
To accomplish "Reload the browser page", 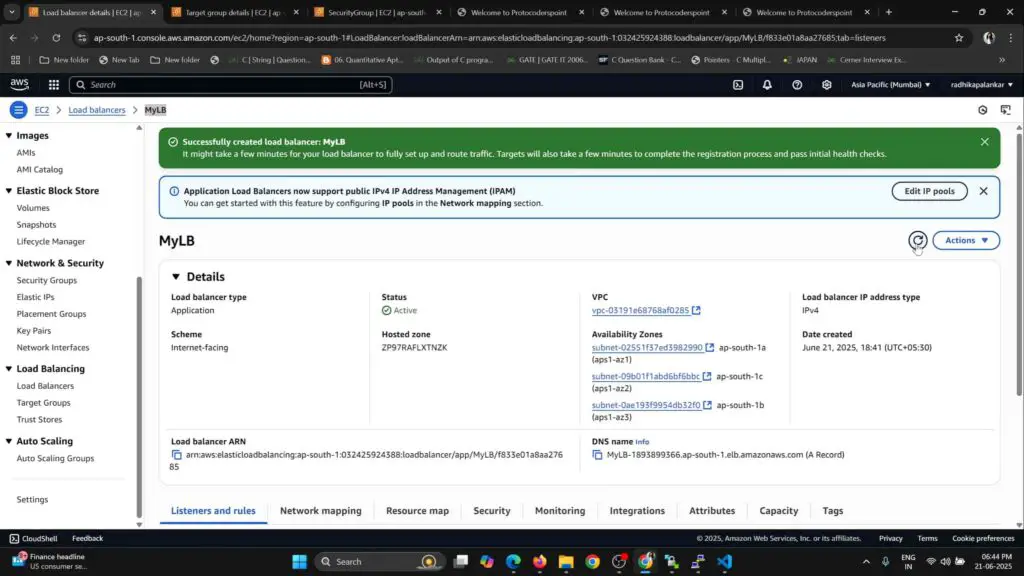I will click(56, 38).
